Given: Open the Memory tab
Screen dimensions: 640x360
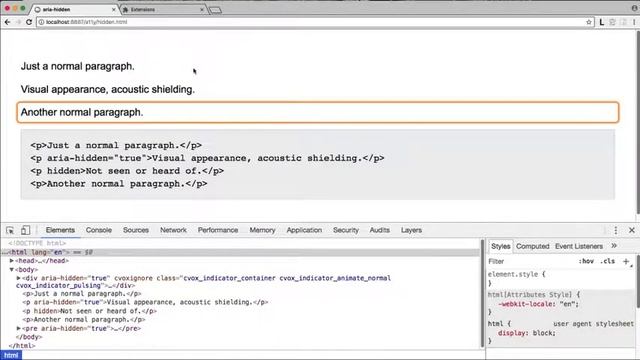Looking at the screenshot, I should click(262, 230).
